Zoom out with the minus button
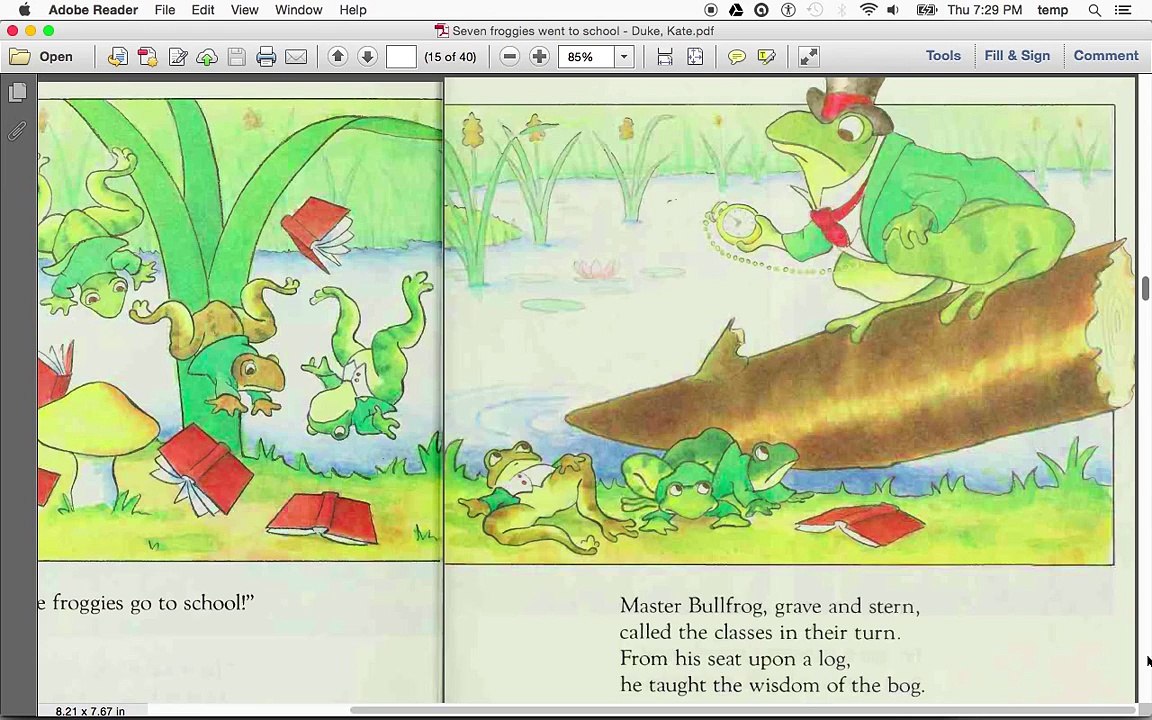The height and width of the screenshot is (720, 1152). (509, 57)
